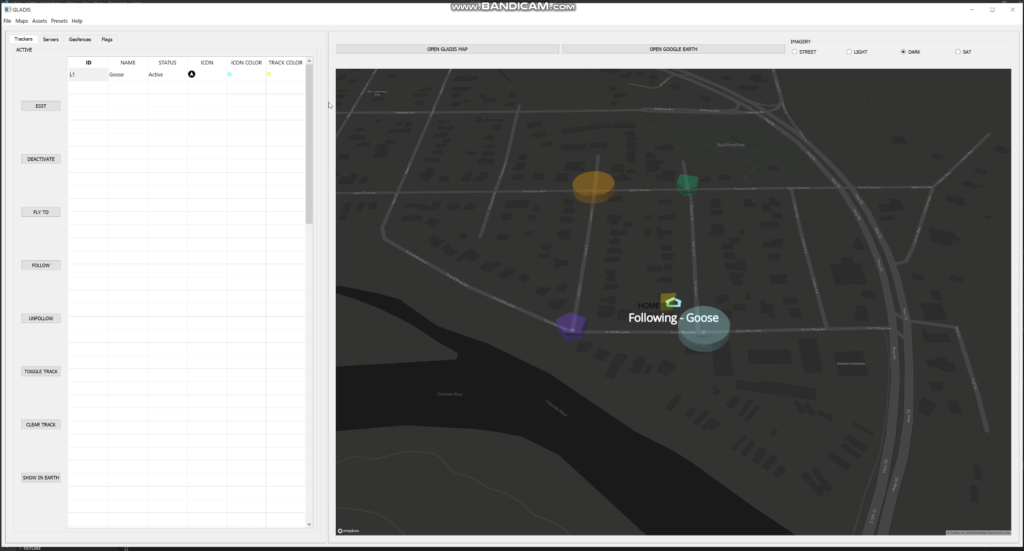This screenshot has width=1024, height=551.
Task: Click the NAME column header
Action: [x=128, y=63]
